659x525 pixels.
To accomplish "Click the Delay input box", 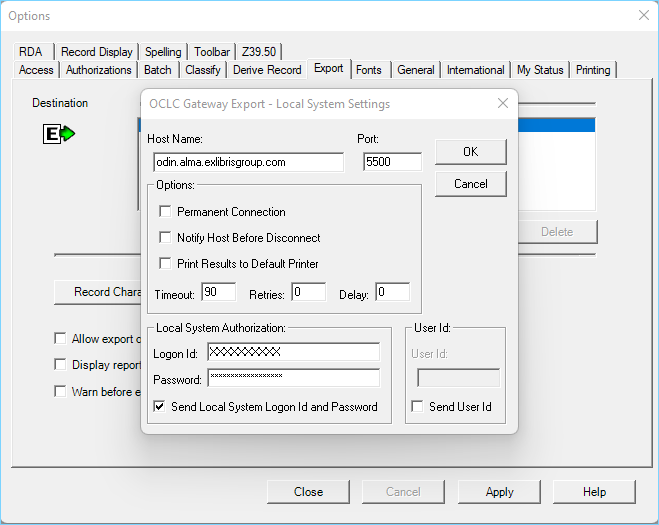I will click(392, 292).
